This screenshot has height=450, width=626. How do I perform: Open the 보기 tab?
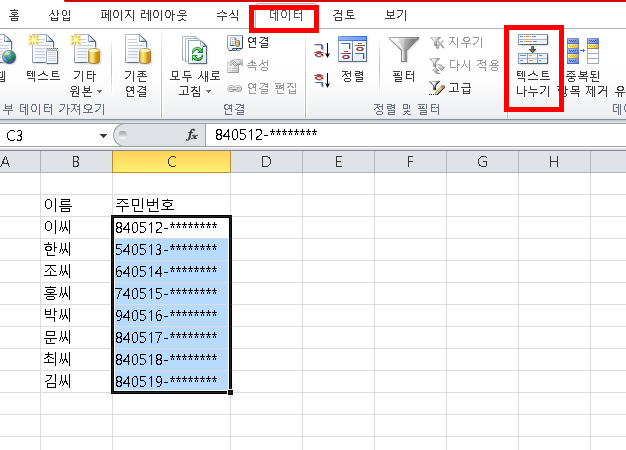pos(396,15)
